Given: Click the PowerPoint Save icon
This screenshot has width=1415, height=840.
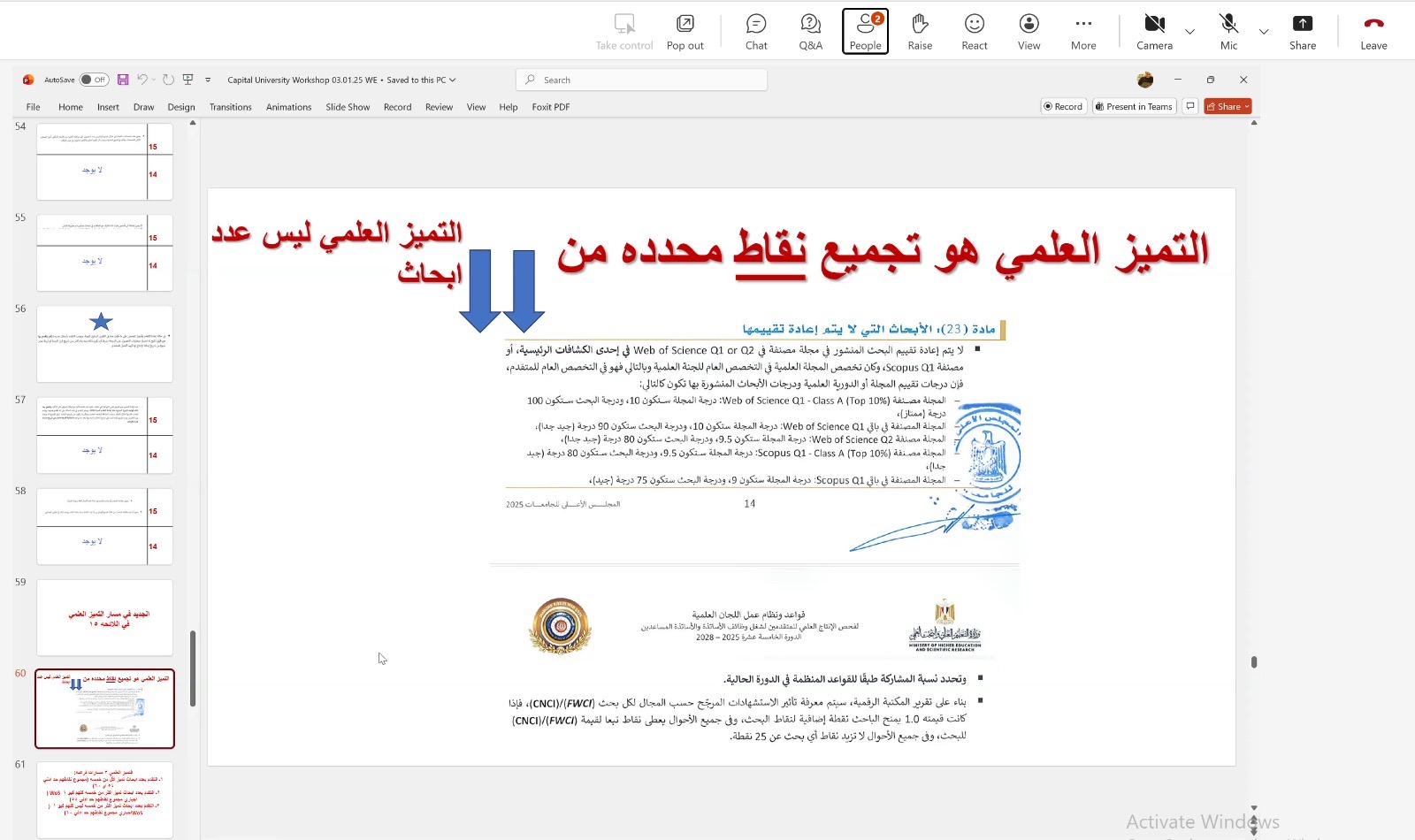Looking at the screenshot, I should coord(123,80).
